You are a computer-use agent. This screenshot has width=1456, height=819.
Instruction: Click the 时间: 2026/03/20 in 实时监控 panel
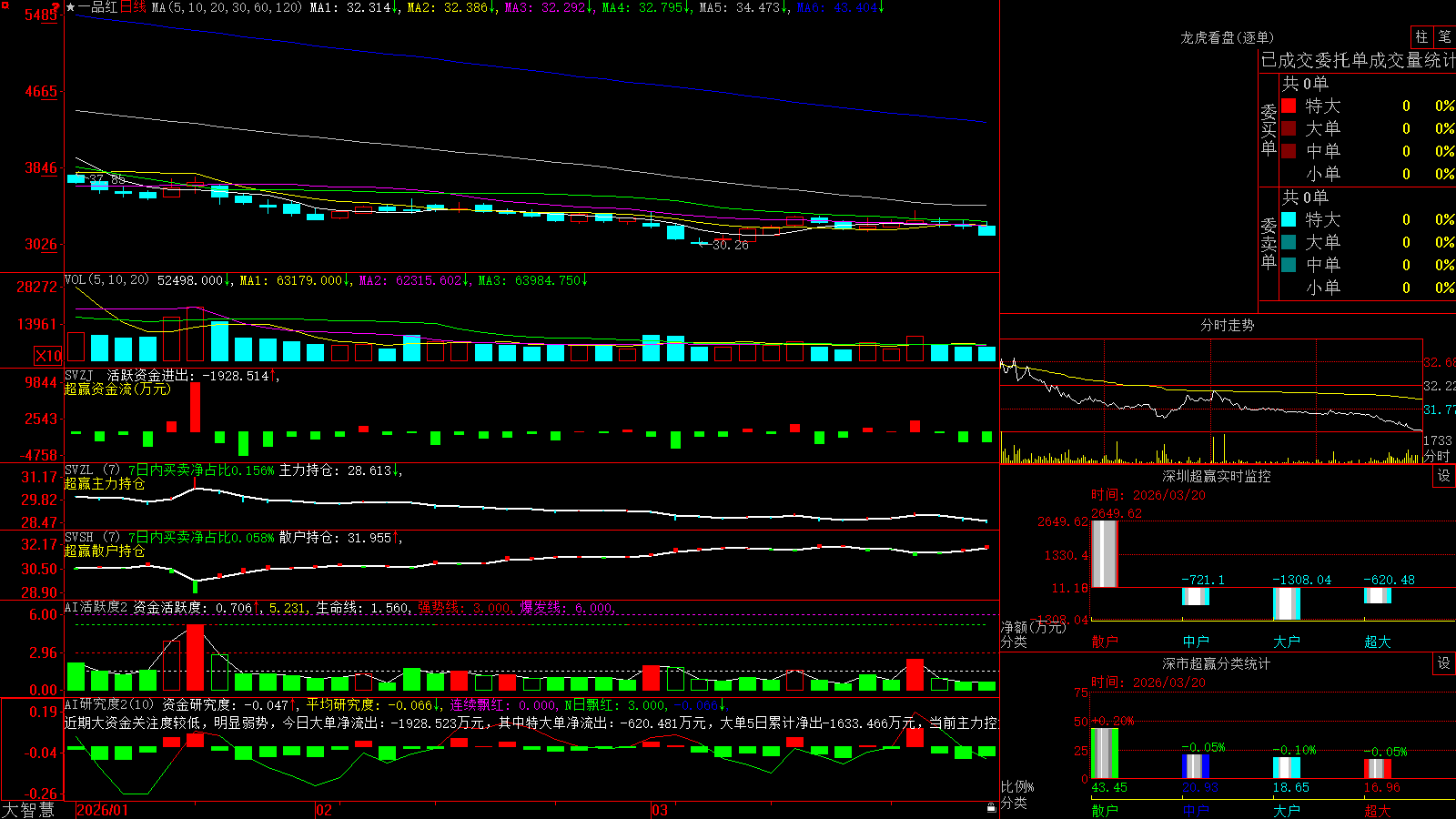click(1148, 495)
